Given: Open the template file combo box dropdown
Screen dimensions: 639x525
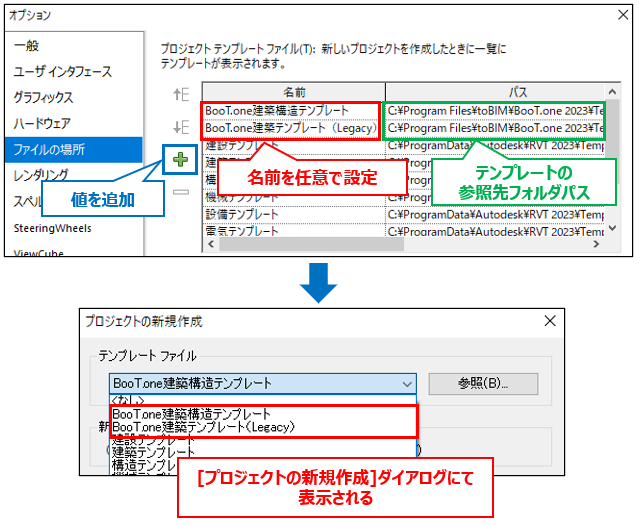Looking at the screenshot, I should click(407, 384).
